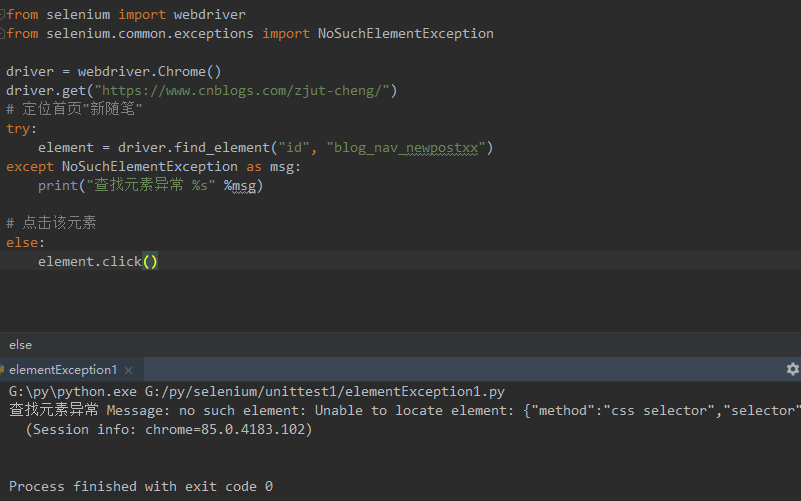Click NoSuchElementException in the import line
801x501 pixels.
pos(406,34)
